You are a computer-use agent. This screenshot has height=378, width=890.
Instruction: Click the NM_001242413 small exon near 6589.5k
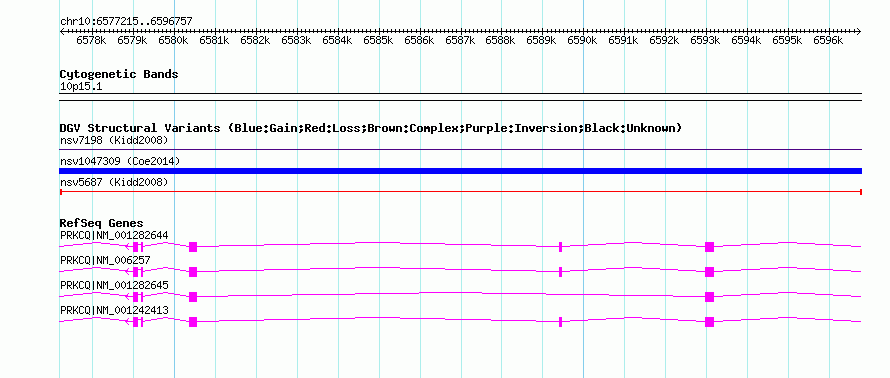[x=560, y=322]
